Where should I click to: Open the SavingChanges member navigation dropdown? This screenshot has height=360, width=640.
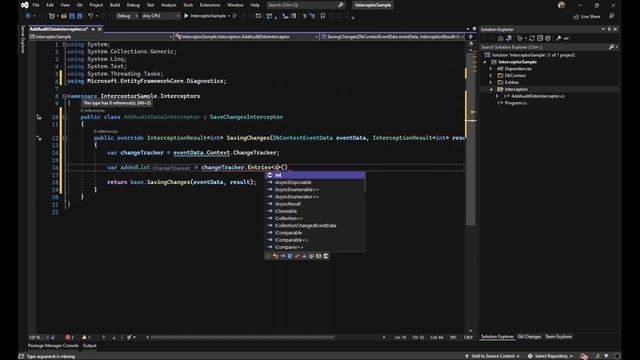click(x=392, y=37)
